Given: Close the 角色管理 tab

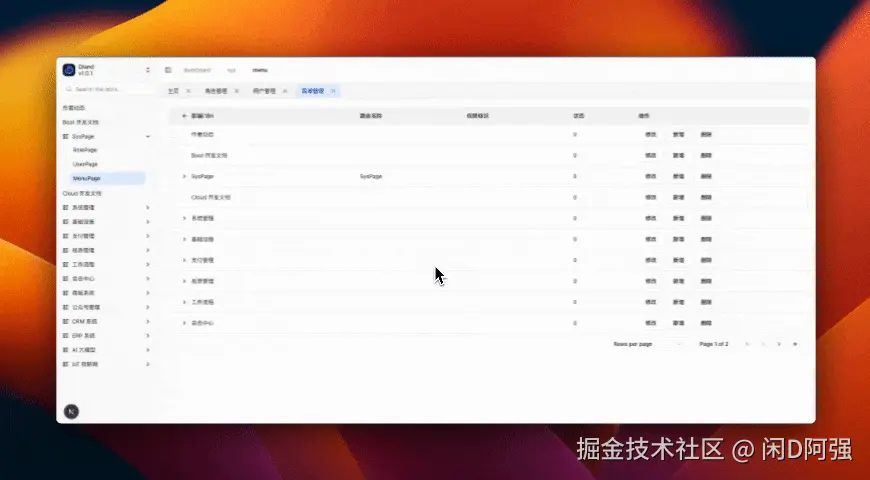Looking at the screenshot, I should (x=236, y=91).
